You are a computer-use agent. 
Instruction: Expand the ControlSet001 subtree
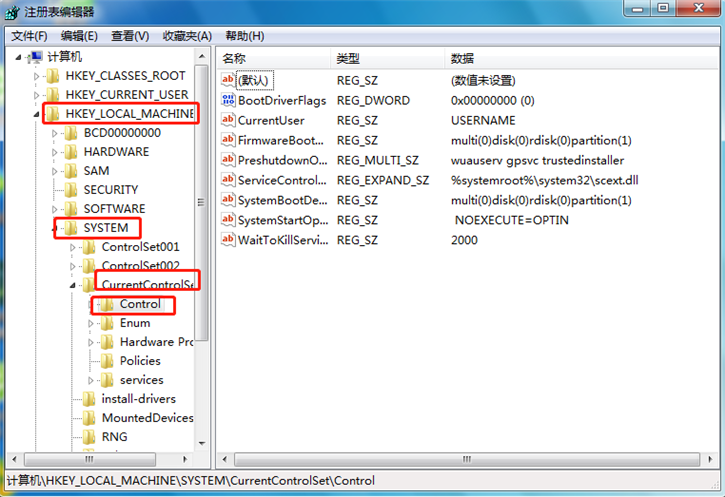[x=74, y=247]
